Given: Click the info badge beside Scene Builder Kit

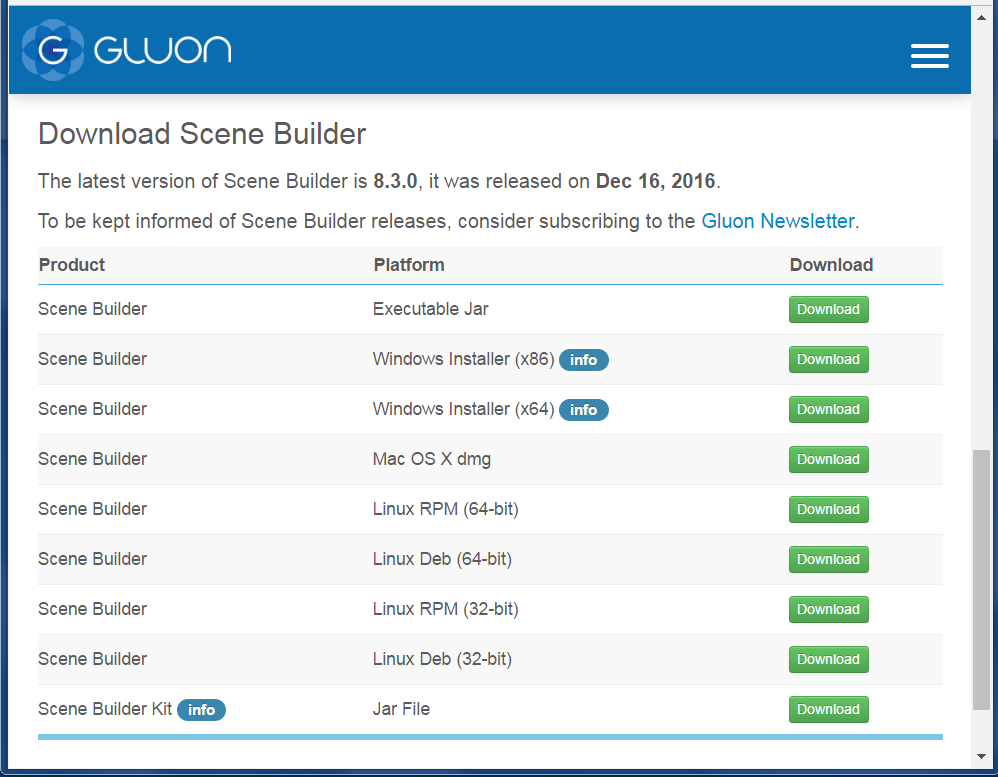Looking at the screenshot, I should (x=201, y=710).
